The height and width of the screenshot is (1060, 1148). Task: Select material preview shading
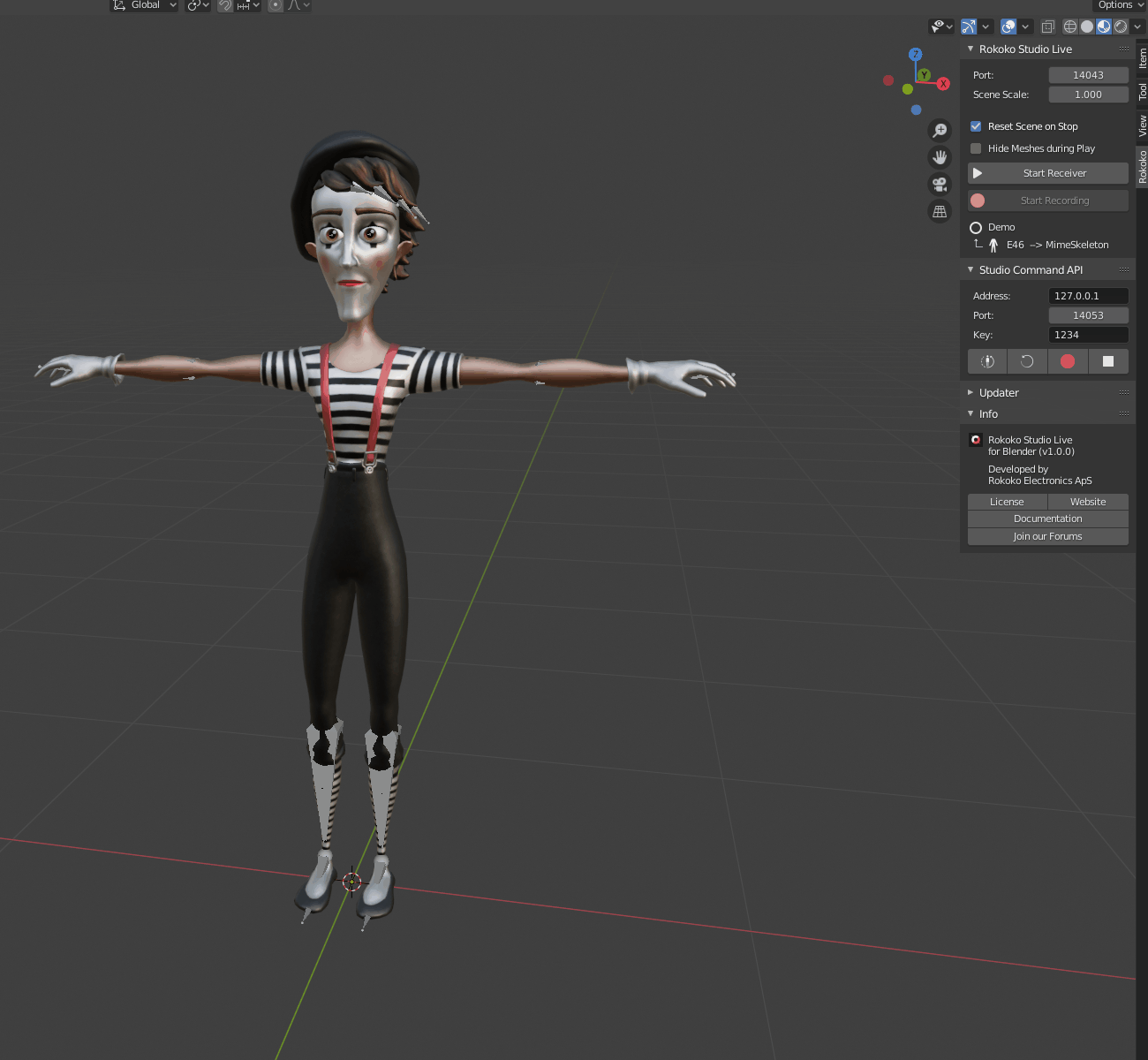click(1104, 26)
